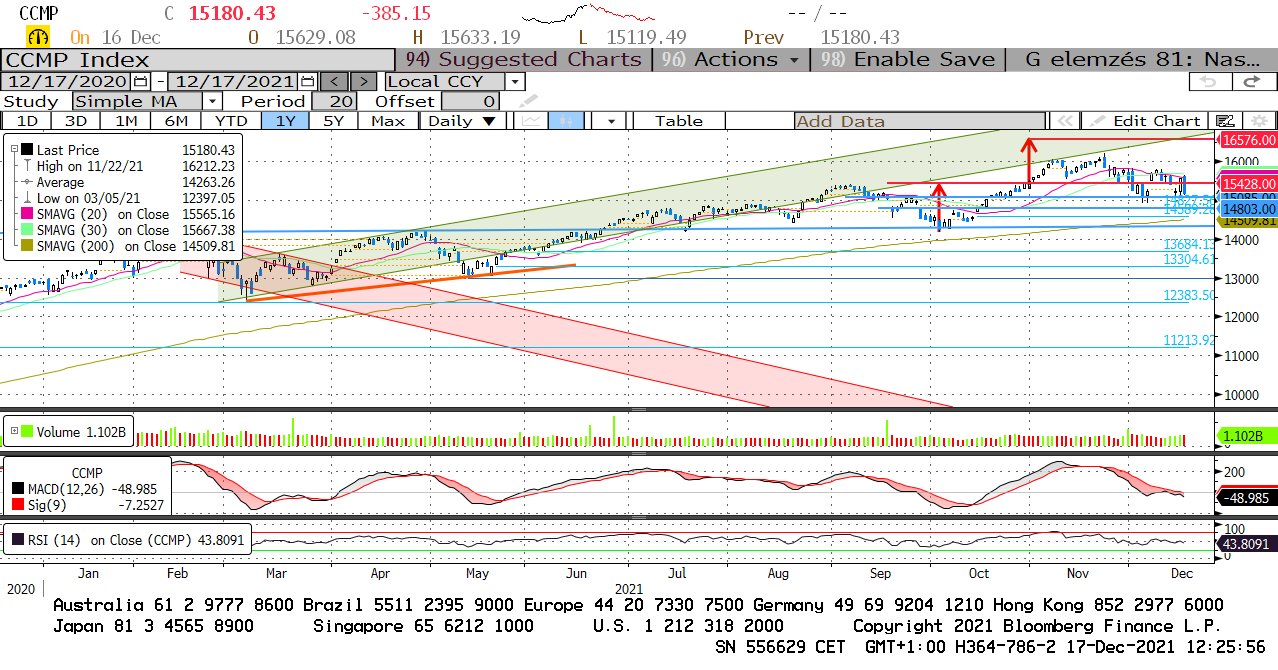Viewport: 1278px width, 670px height.
Task: Click the MACD black legend swatch
Action: [20, 489]
